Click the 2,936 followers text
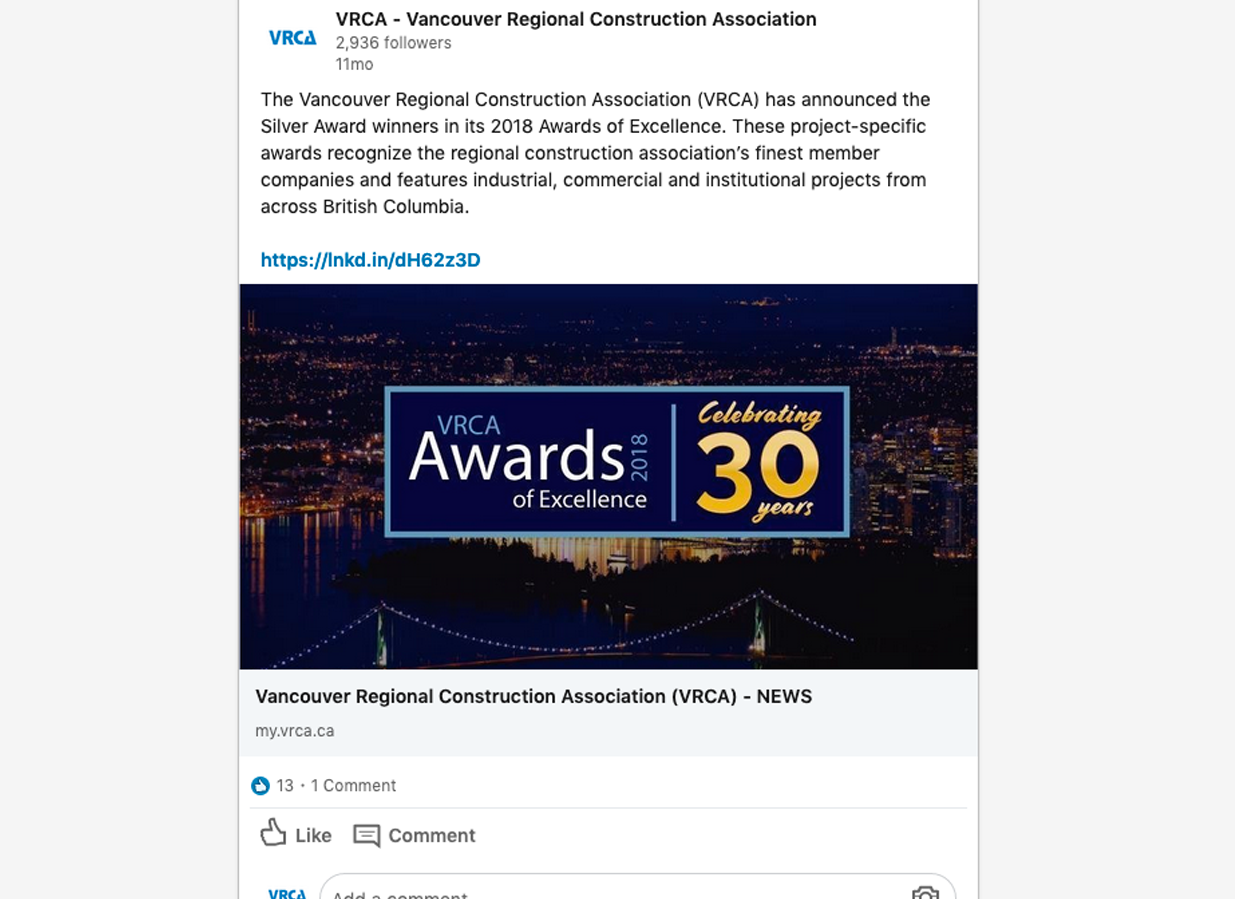Screen dimensions: 1235x899 [x=393, y=43]
